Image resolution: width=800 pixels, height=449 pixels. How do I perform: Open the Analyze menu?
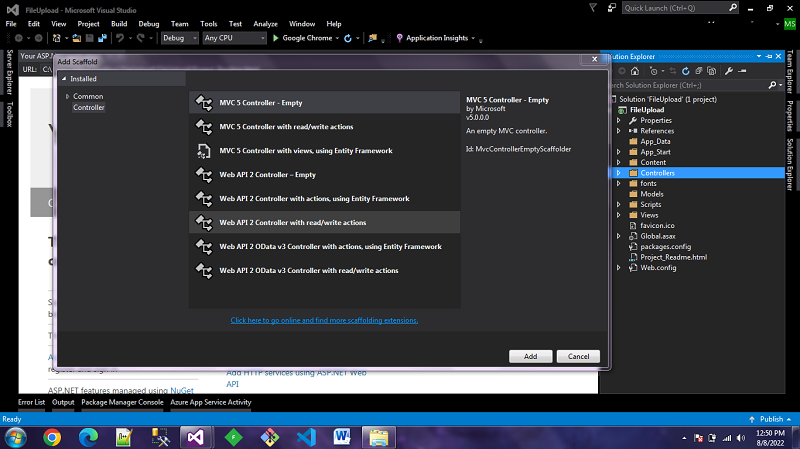click(x=265, y=24)
